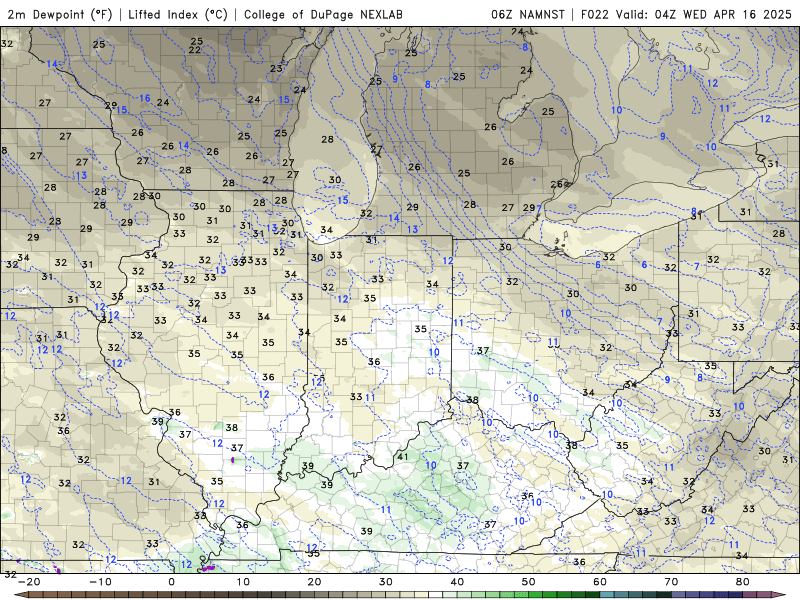Image resolution: width=800 pixels, height=600 pixels.
Task: Click the 50 label on the color scale
Action: 529,582
